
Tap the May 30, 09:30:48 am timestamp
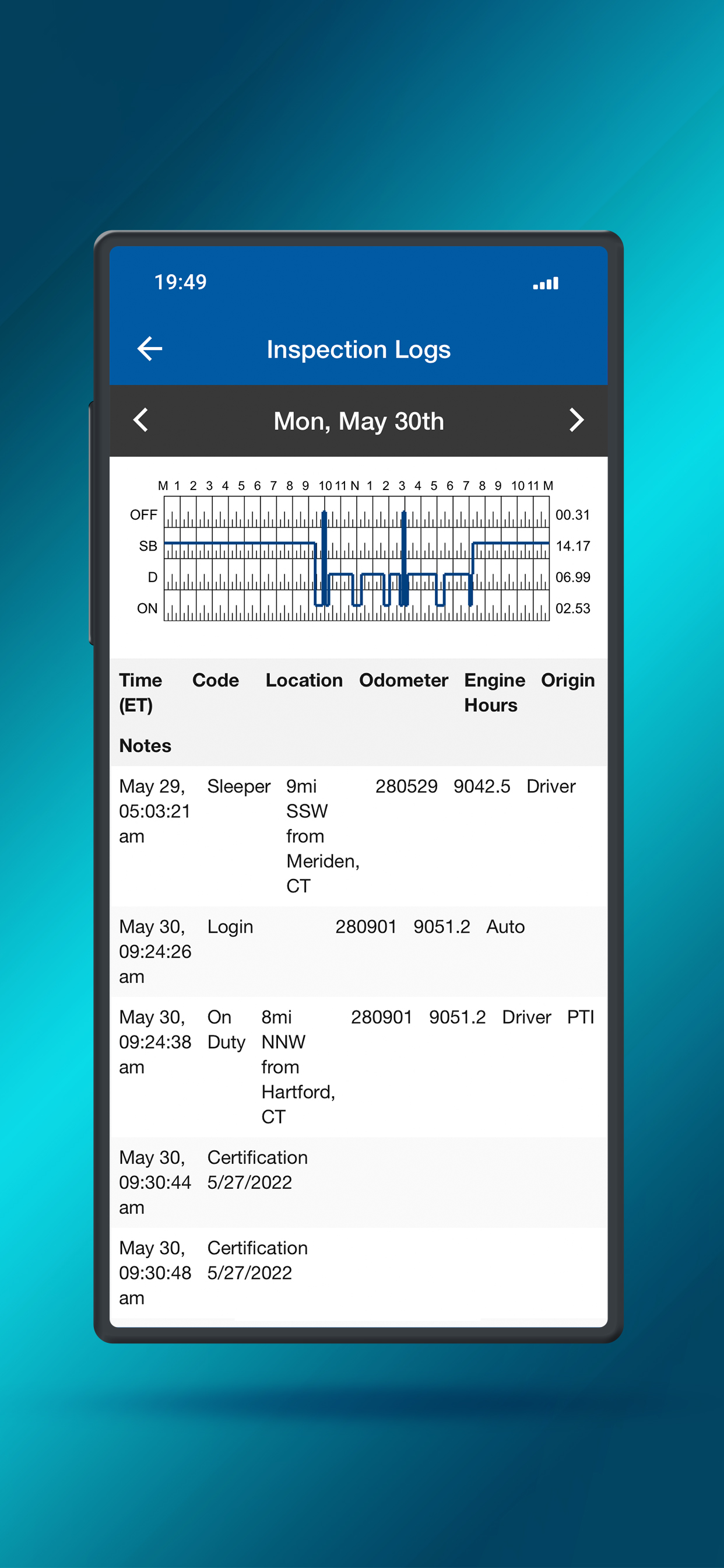click(x=154, y=1273)
